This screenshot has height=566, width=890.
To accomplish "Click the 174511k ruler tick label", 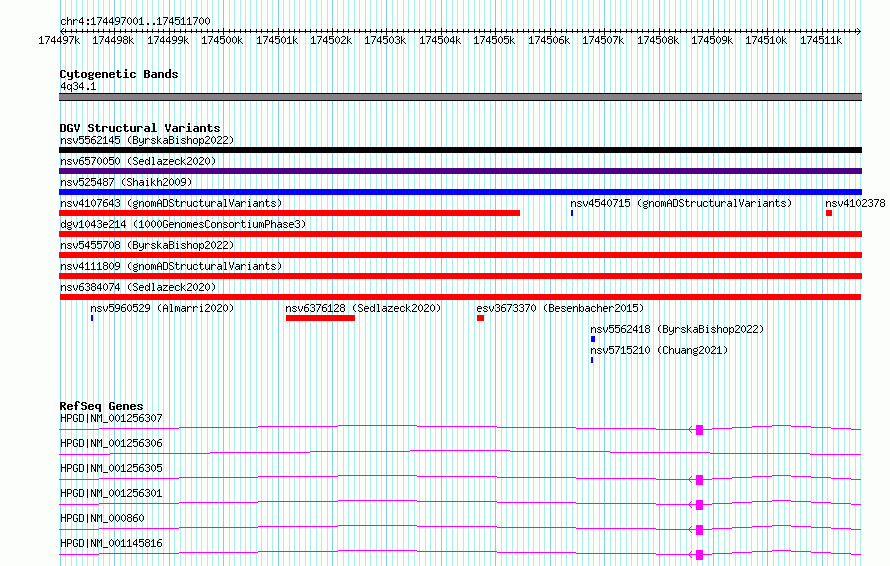I will click(821, 40).
